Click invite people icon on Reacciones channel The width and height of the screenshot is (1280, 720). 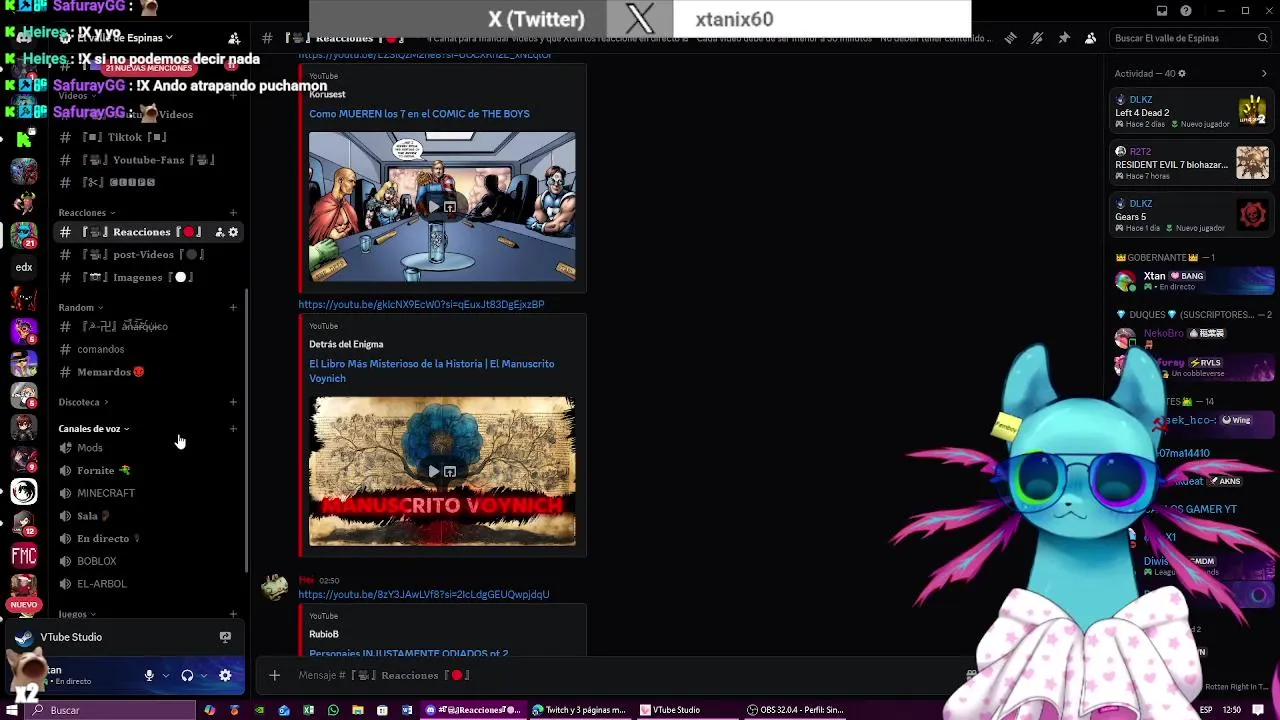219,232
